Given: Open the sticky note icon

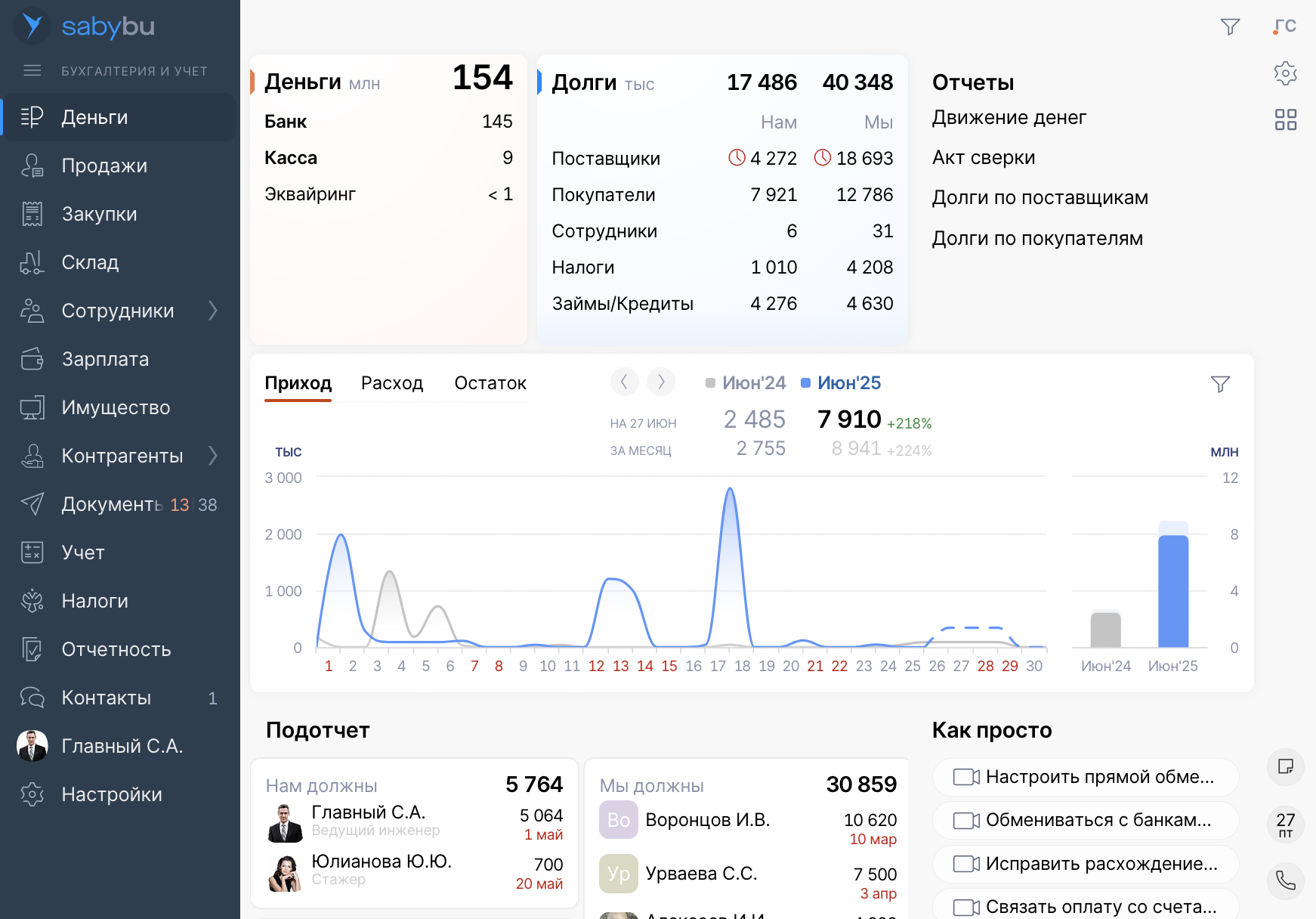Looking at the screenshot, I should (1285, 766).
